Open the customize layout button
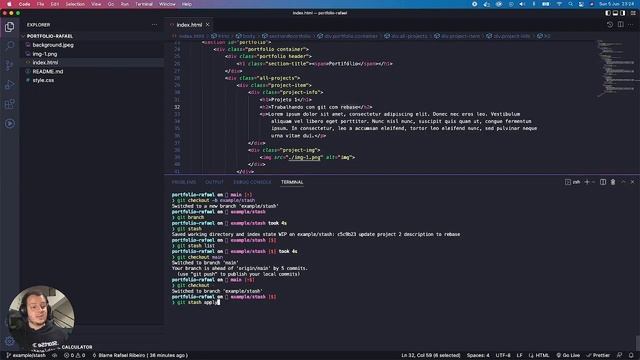The width and height of the screenshot is (640, 360). coord(633,13)
